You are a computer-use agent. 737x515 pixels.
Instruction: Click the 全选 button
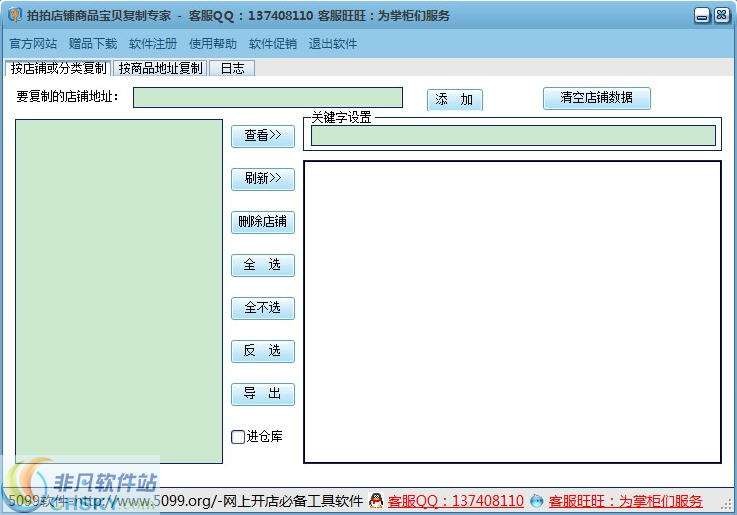263,265
